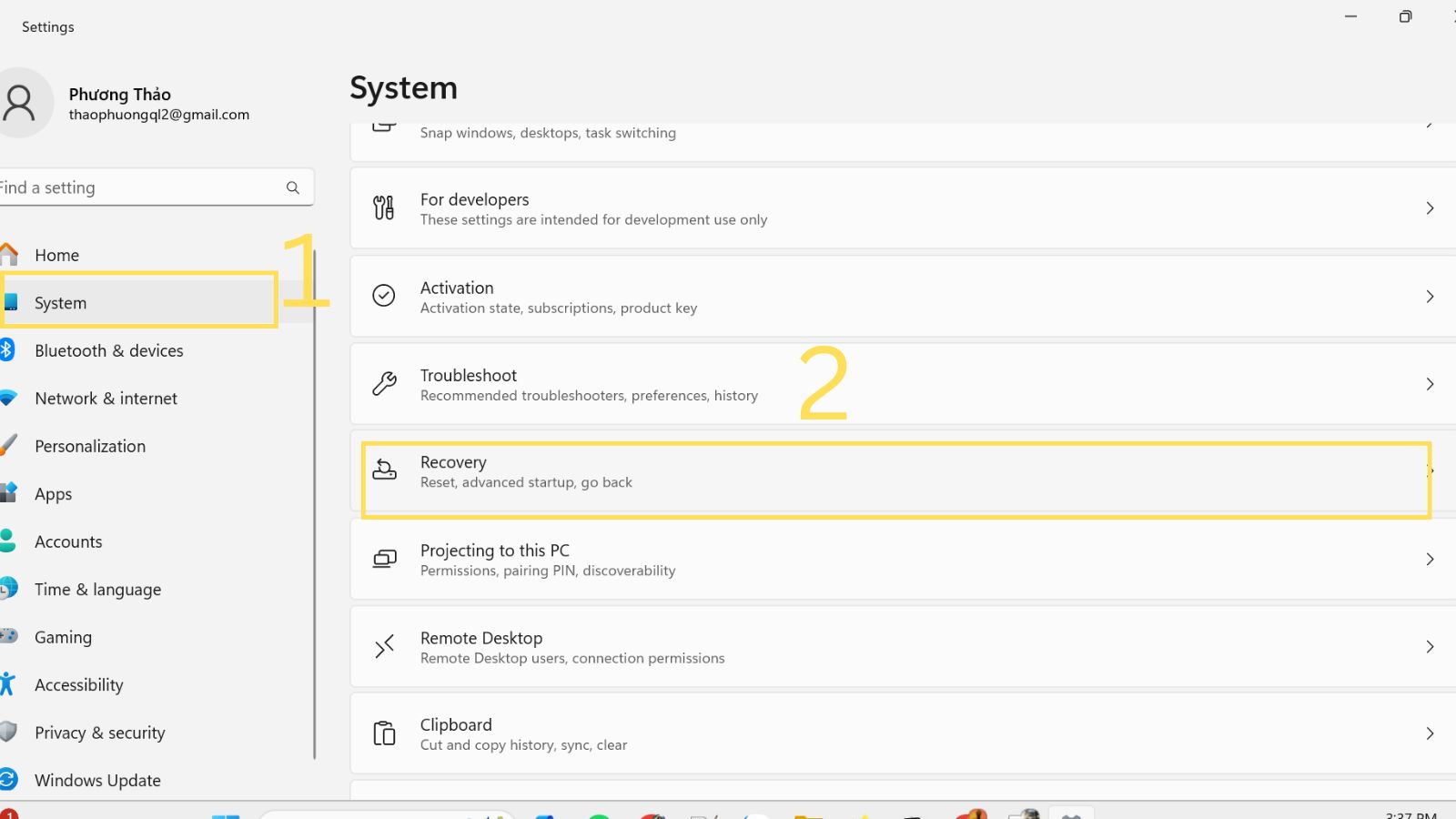Viewport: 1456px width, 819px height.
Task: Select Privacy & security in the sidebar
Action: [99, 733]
